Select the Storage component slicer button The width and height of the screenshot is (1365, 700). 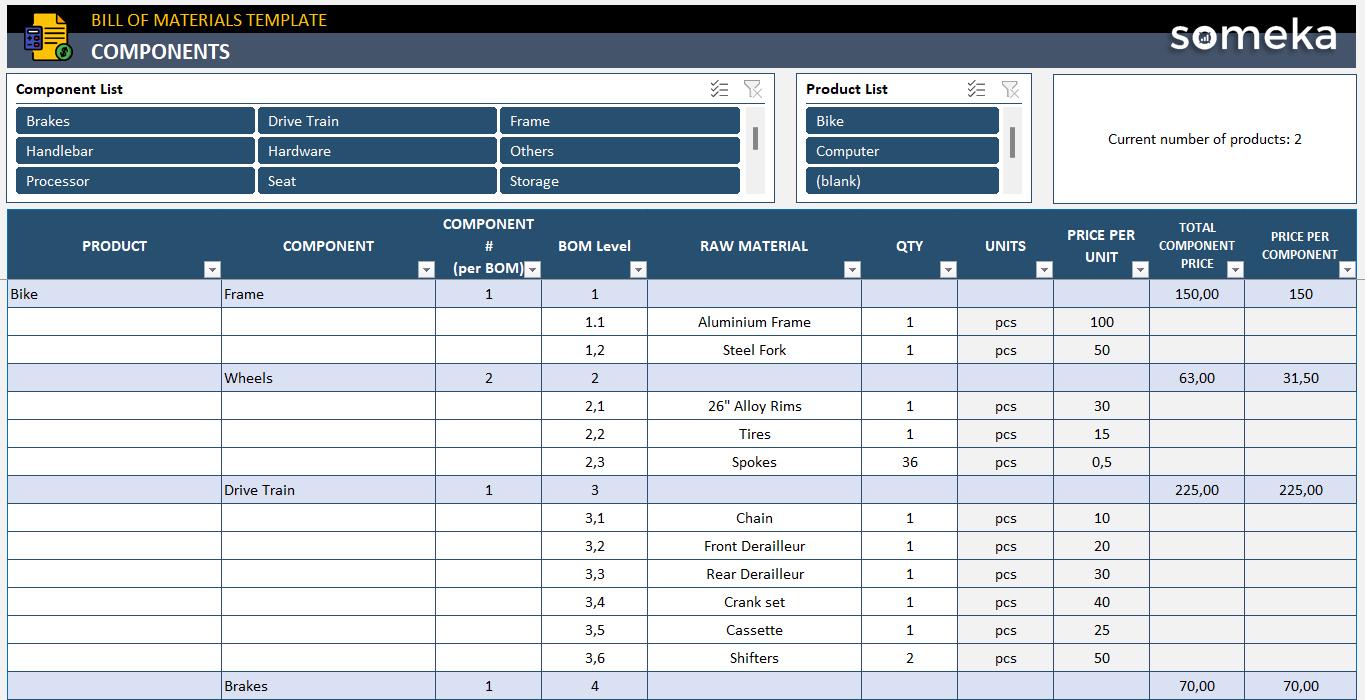pyautogui.click(x=619, y=181)
